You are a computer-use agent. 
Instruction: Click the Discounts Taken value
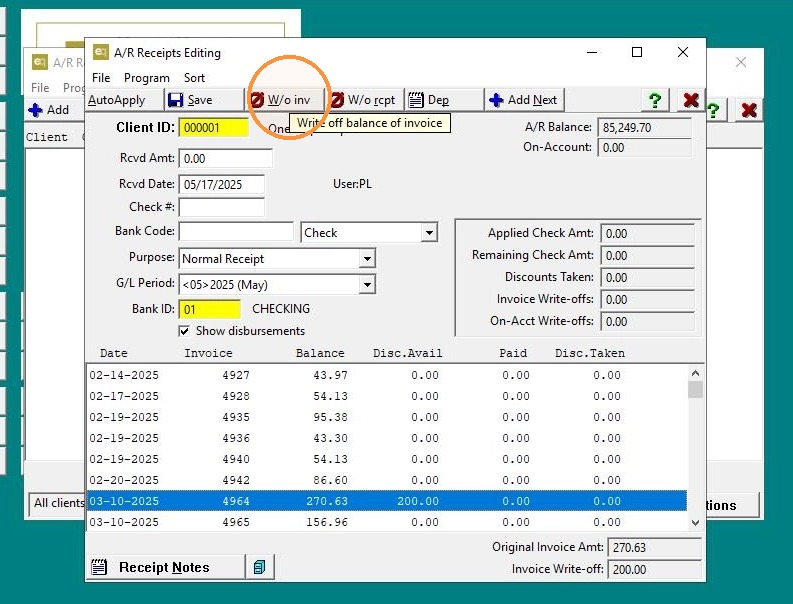click(x=647, y=277)
